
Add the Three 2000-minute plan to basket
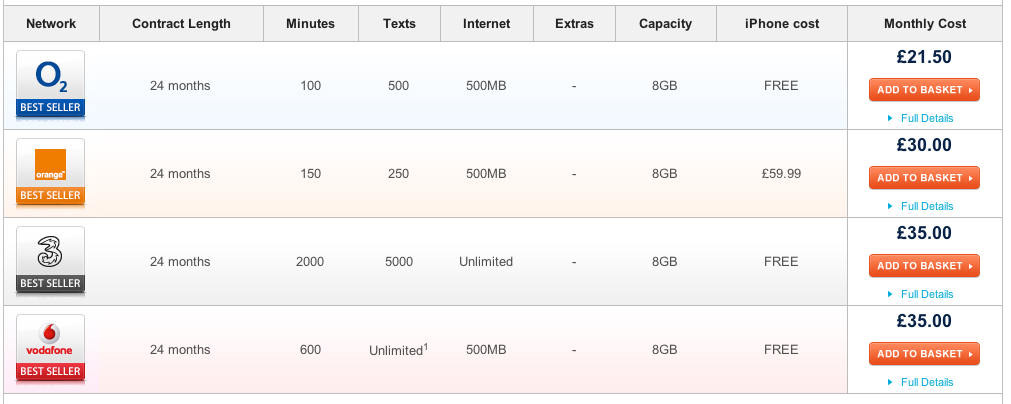[x=924, y=266]
